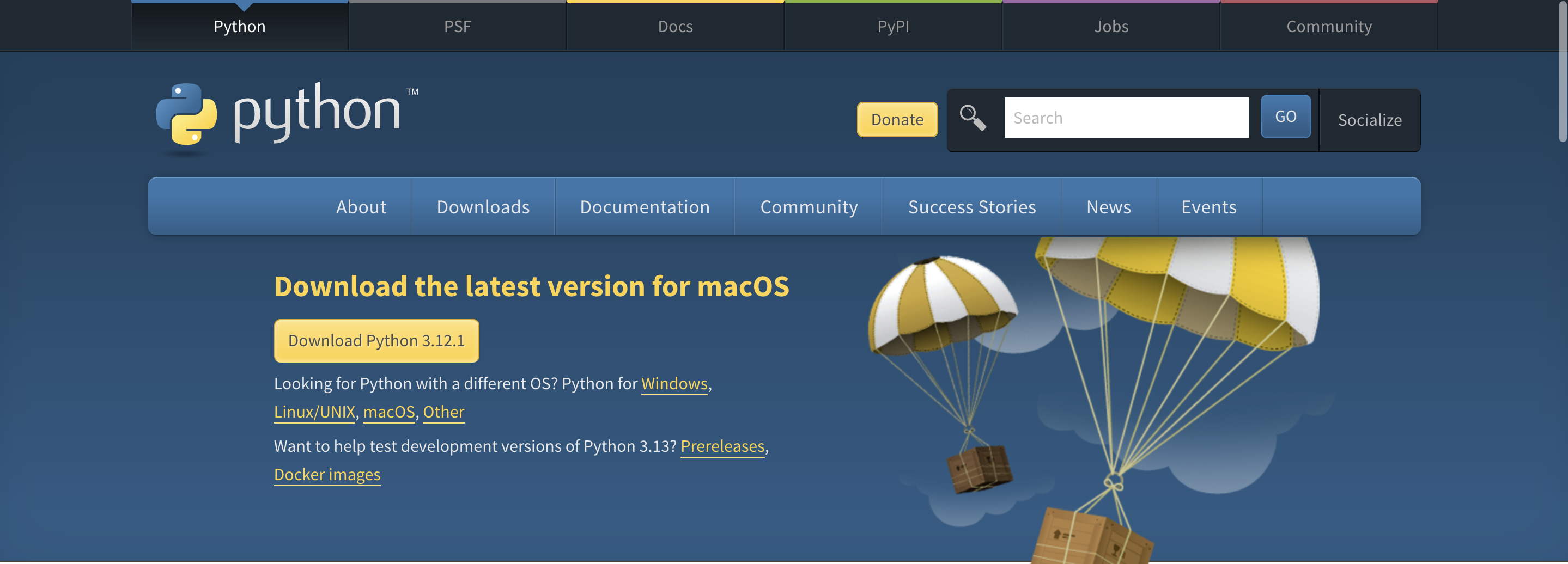Viewport: 1568px width, 564px height.
Task: Open the Community main navigation menu
Action: (x=809, y=207)
